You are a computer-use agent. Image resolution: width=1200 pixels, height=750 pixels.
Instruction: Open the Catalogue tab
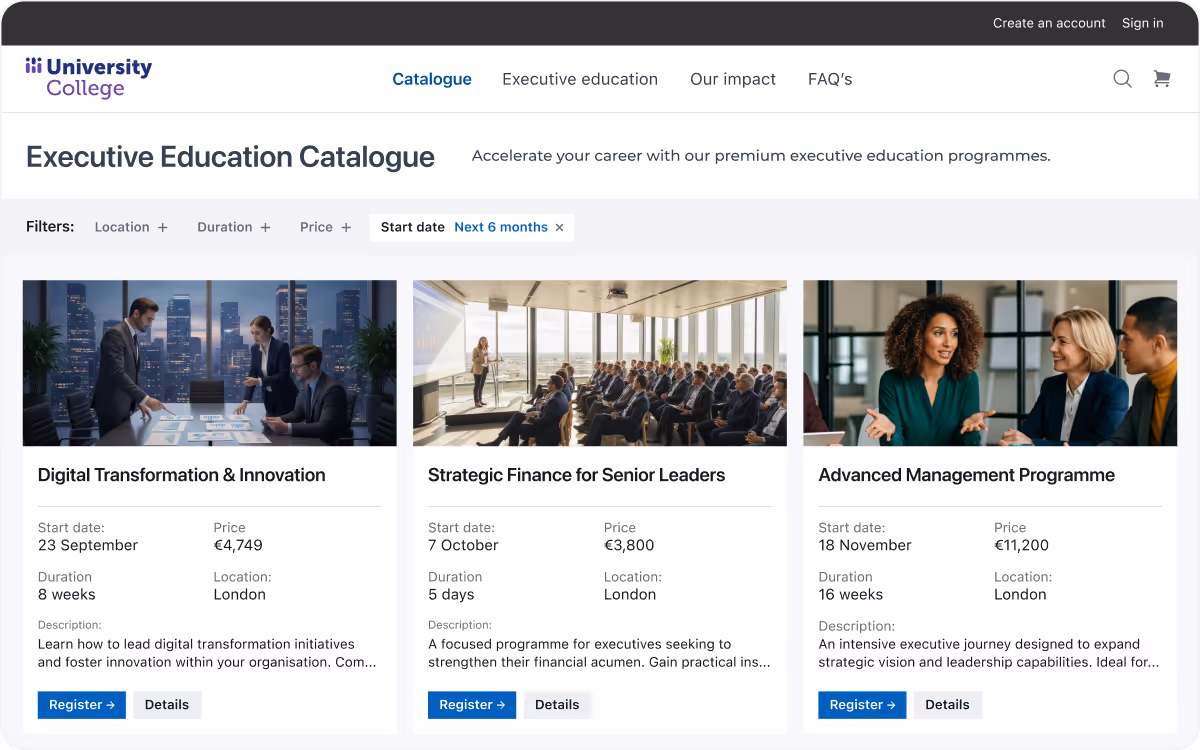click(x=432, y=79)
